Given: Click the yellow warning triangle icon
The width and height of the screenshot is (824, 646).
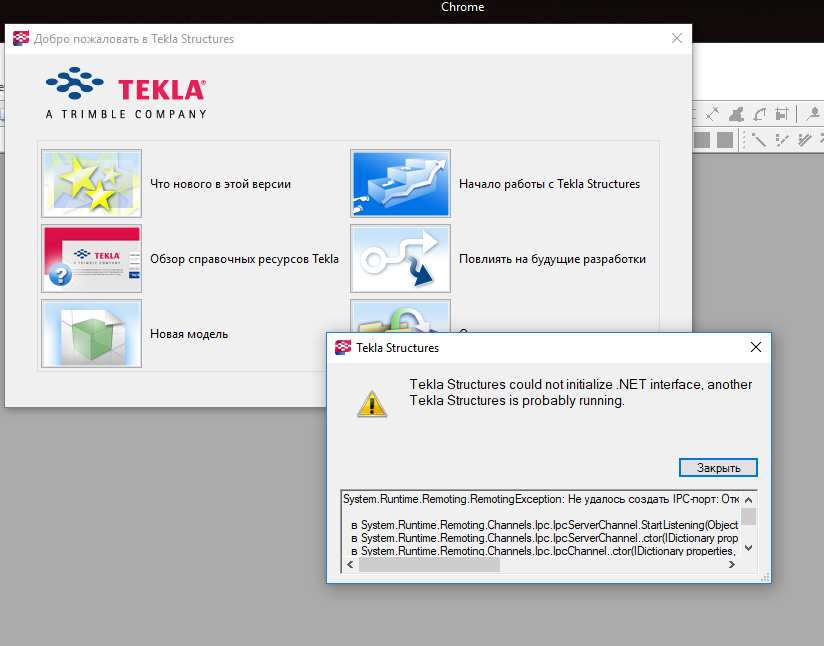Looking at the screenshot, I should point(372,404).
